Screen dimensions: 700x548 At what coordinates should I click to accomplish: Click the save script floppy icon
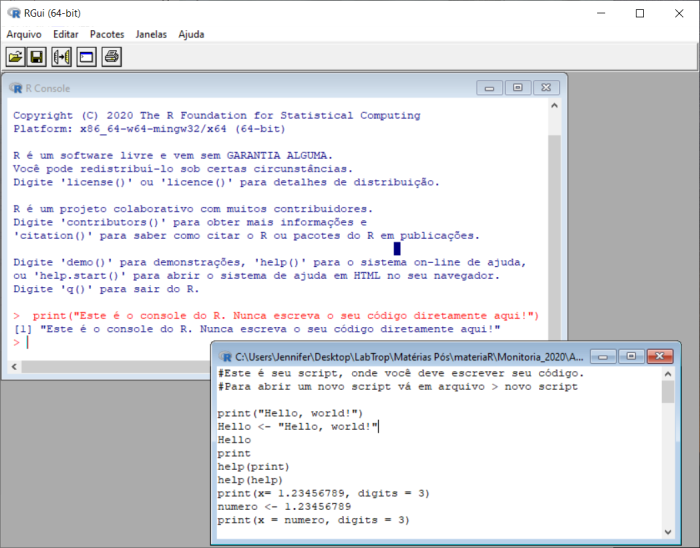[37, 57]
